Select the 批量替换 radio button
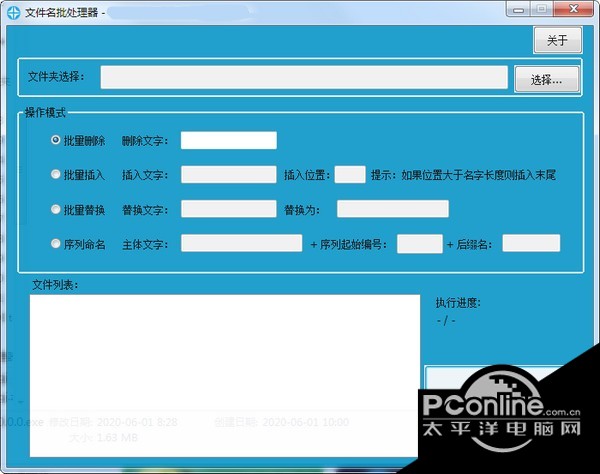The image size is (600, 474). point(56,209)
